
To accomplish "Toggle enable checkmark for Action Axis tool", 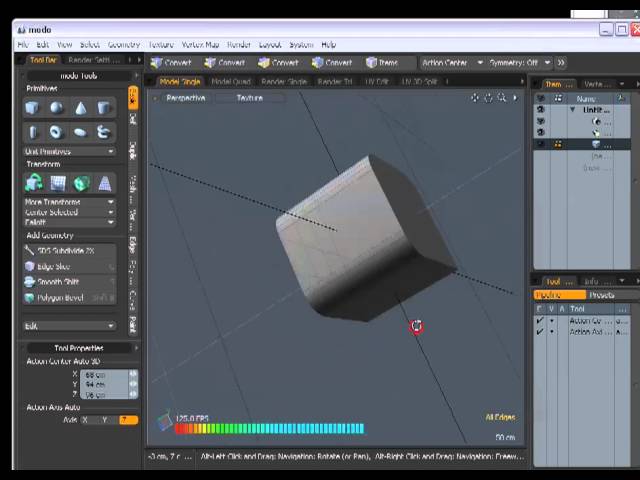I will [540, 332].
